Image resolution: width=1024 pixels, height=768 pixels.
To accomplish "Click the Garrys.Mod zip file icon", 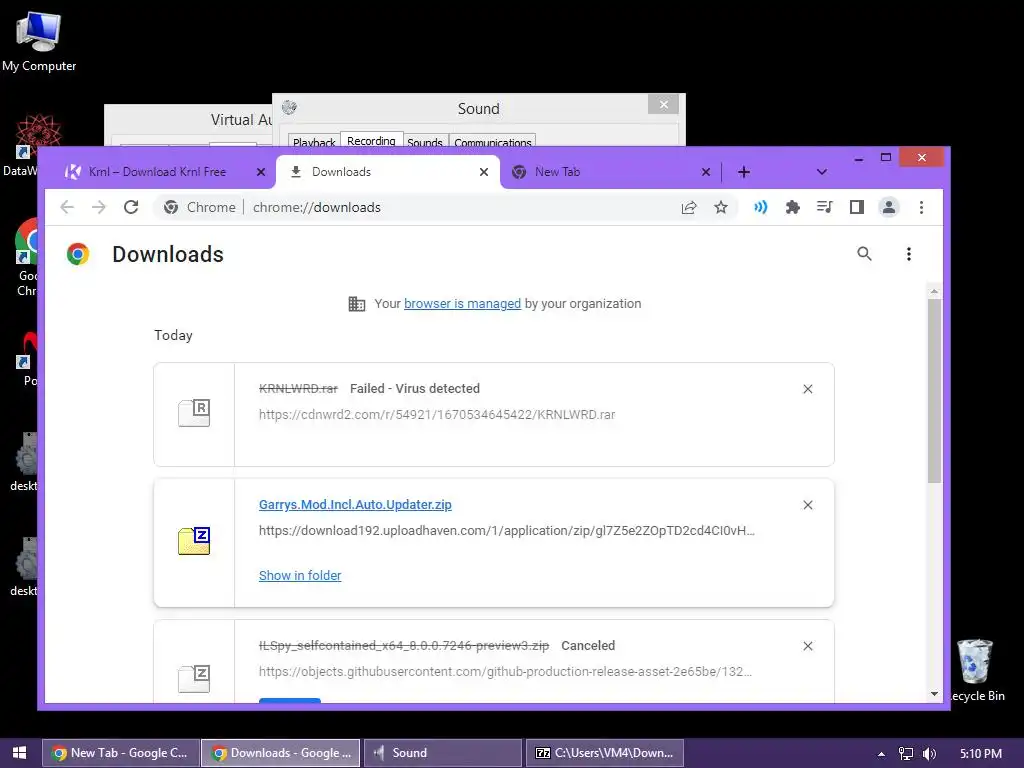I will 194,541.
